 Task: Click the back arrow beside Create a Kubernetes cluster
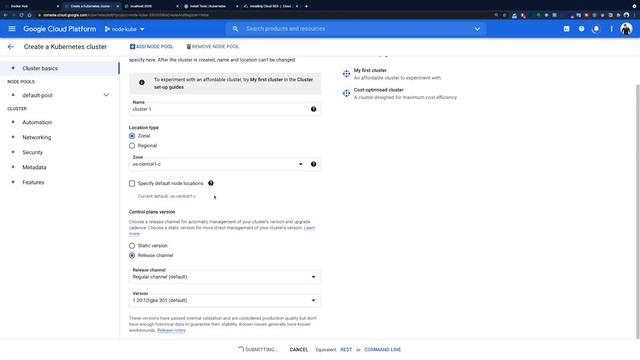coord(11,47)
